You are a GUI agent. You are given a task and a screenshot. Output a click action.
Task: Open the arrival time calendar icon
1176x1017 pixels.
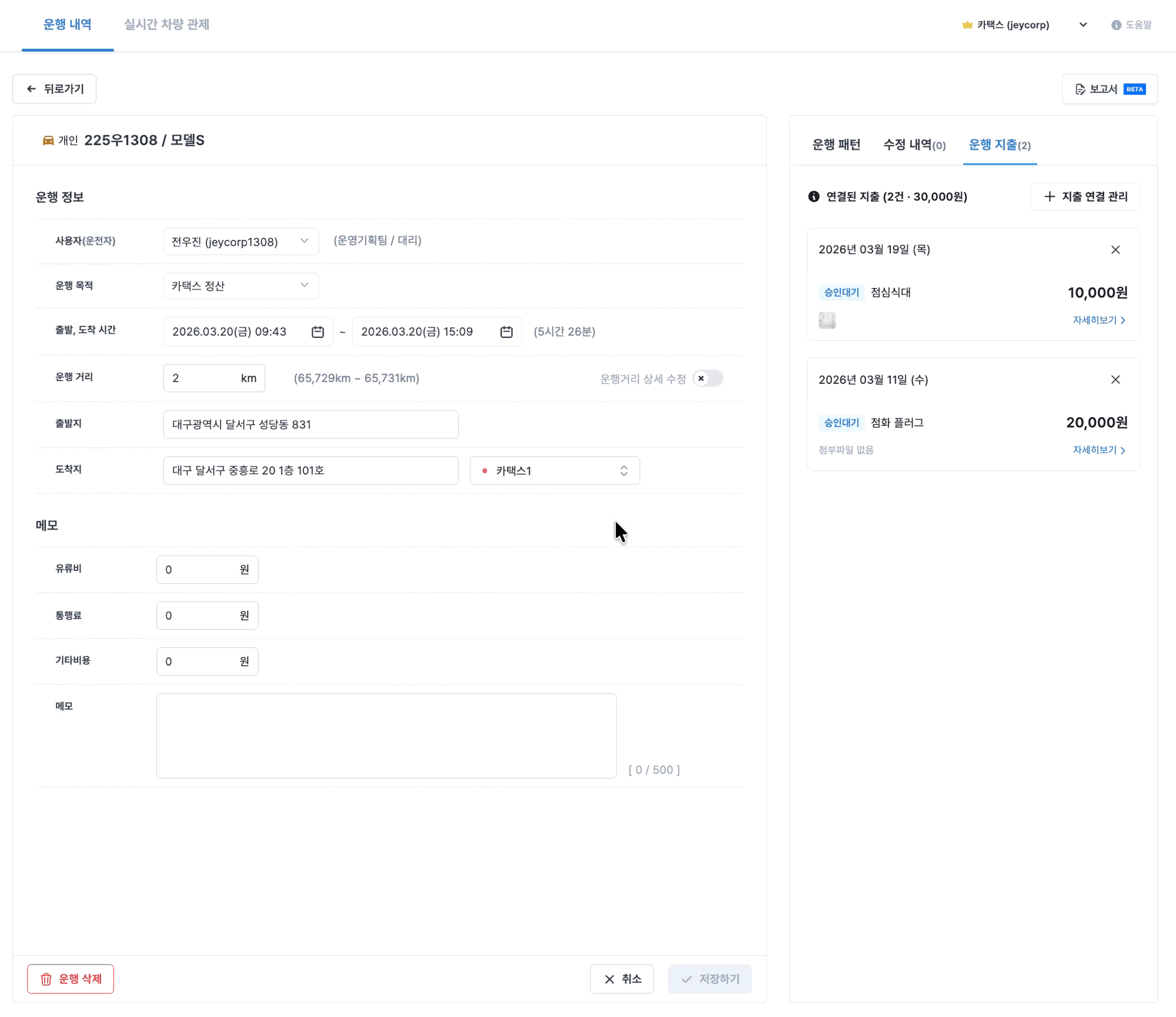(506, 332)
